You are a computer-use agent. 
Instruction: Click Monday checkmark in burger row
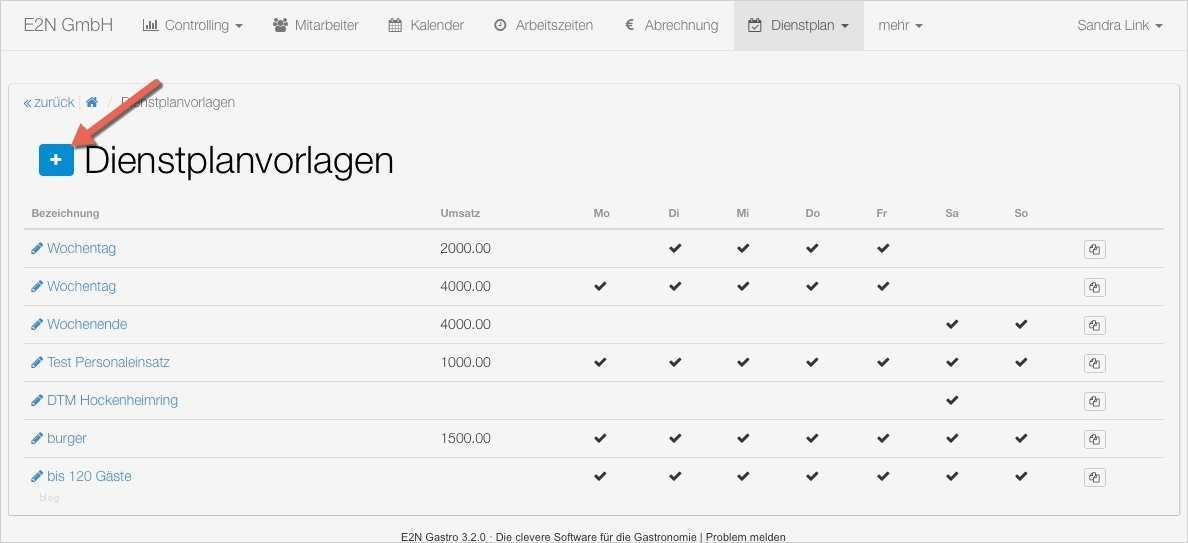pos(600,438)
